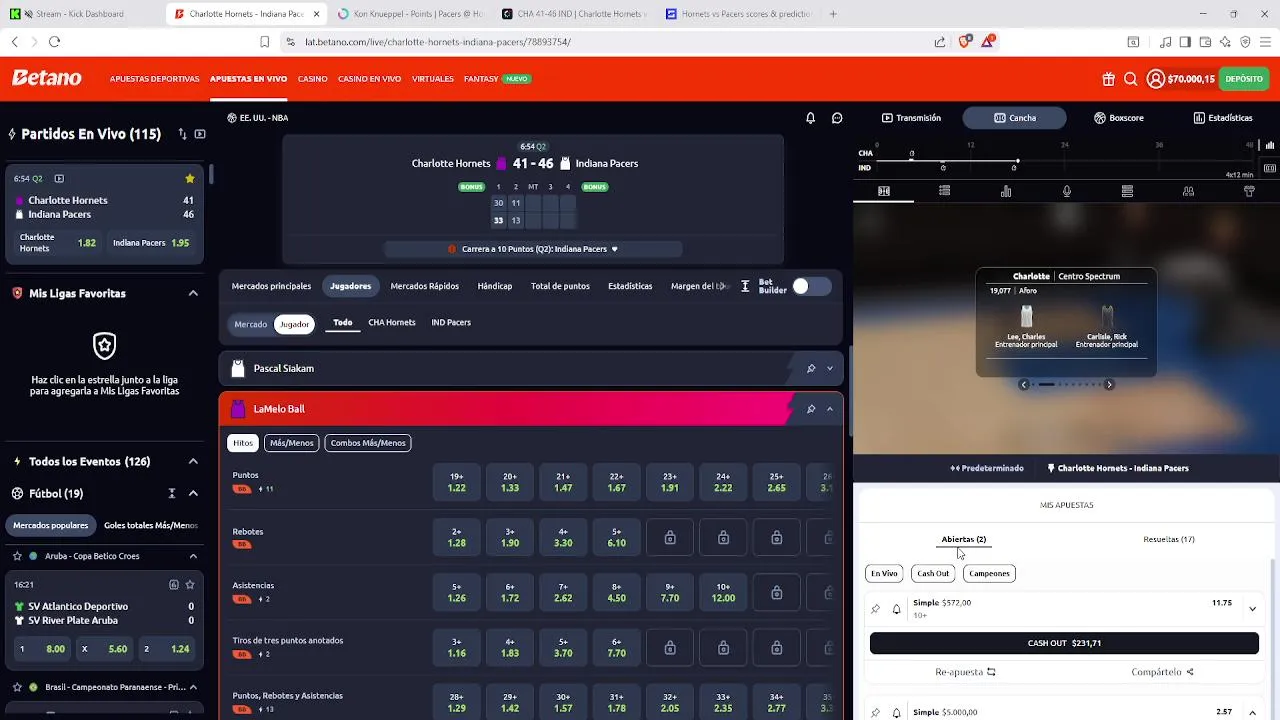Select the Más/Menos filter for LaMelo Ball
Viewport: 1280px width, 720px height.
tap(291, 443)
